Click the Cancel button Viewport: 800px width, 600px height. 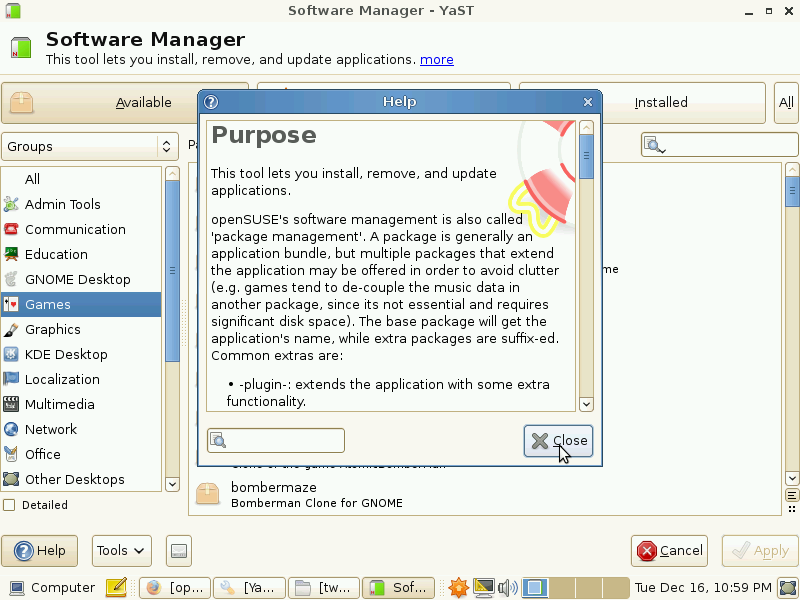point(669,551)
